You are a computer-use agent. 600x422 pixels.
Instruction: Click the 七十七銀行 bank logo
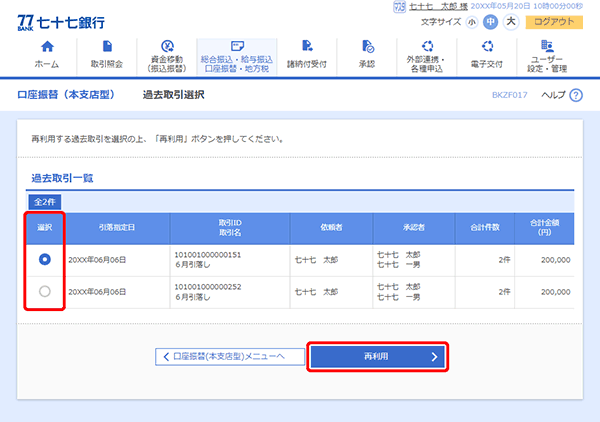pos(61,21)
